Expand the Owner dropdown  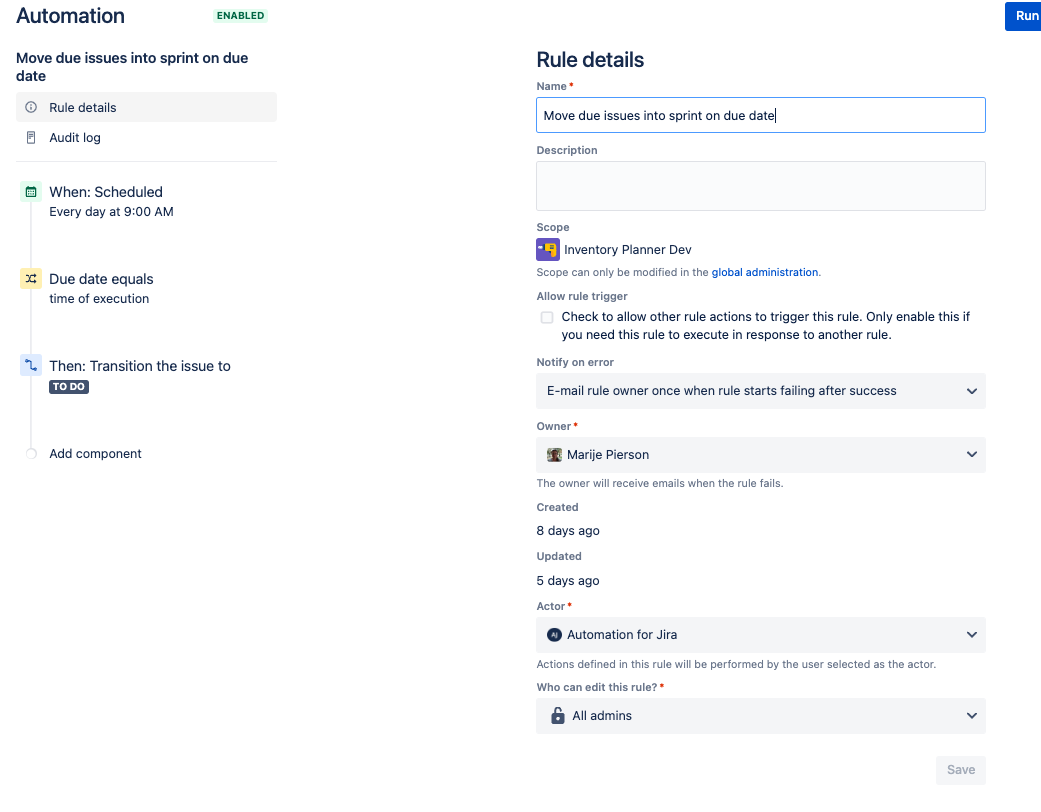click(x=970, y=455)
